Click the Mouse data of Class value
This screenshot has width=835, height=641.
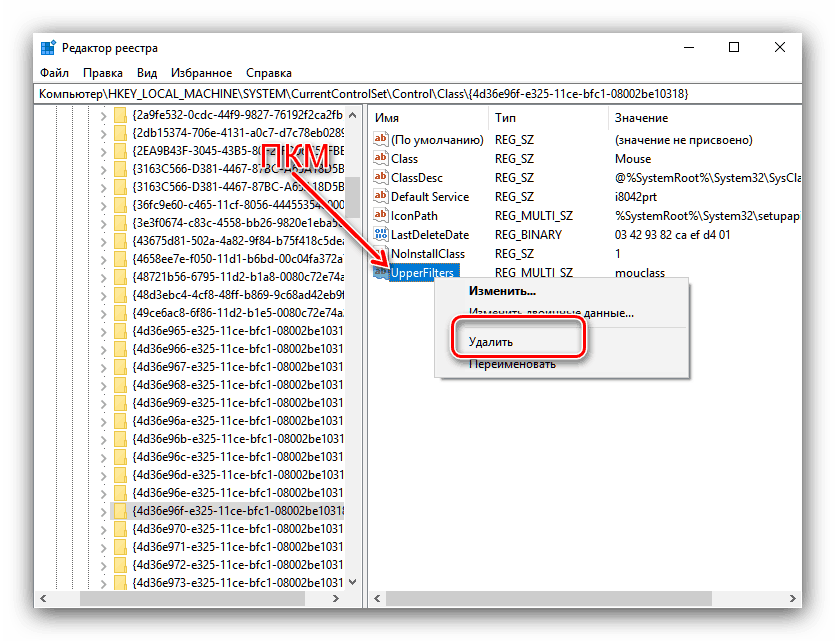click(x=633, y=159)
